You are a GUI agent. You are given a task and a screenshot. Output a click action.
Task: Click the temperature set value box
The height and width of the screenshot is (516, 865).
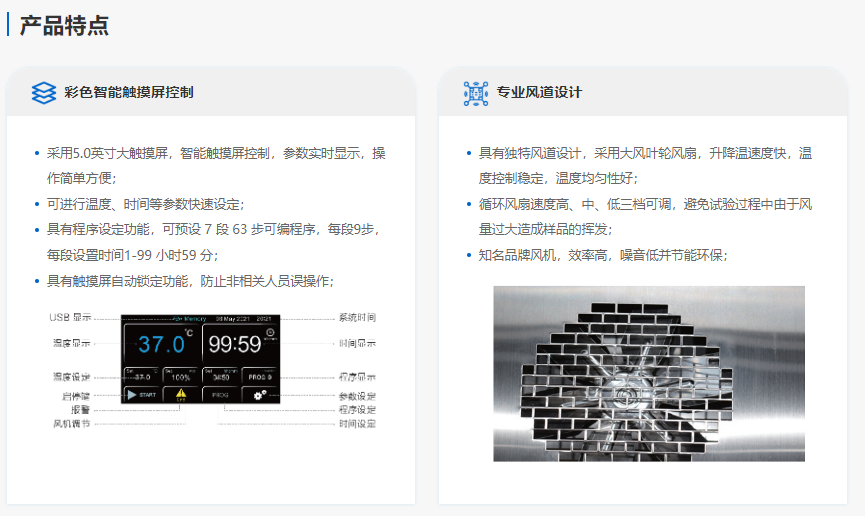[142, 375]
